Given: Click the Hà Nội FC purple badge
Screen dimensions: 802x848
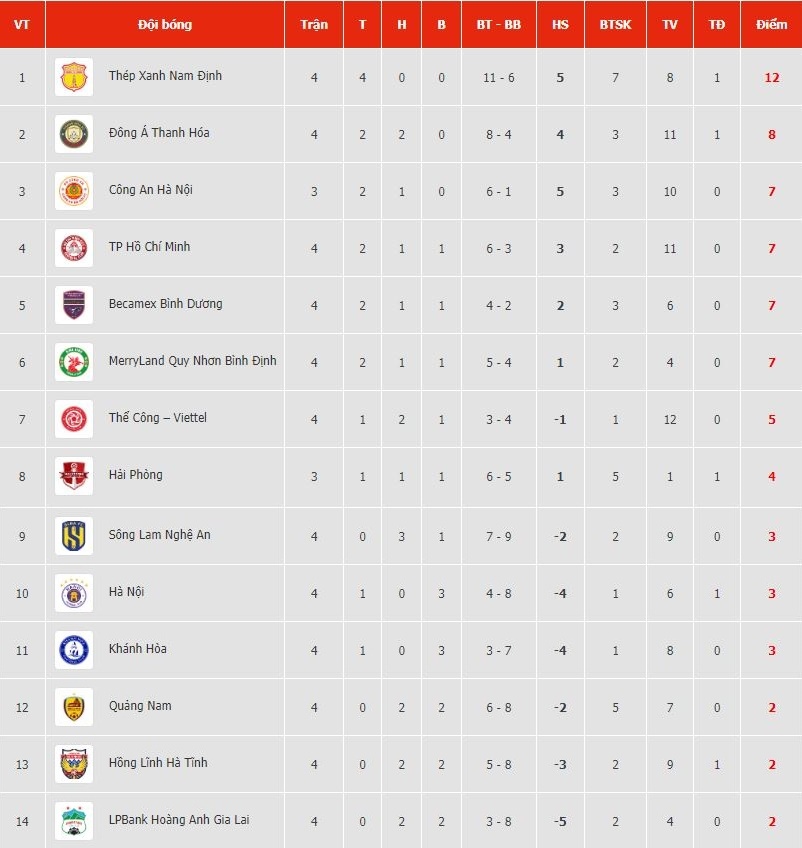Looking at the screenshot, I should coord(74,593).
